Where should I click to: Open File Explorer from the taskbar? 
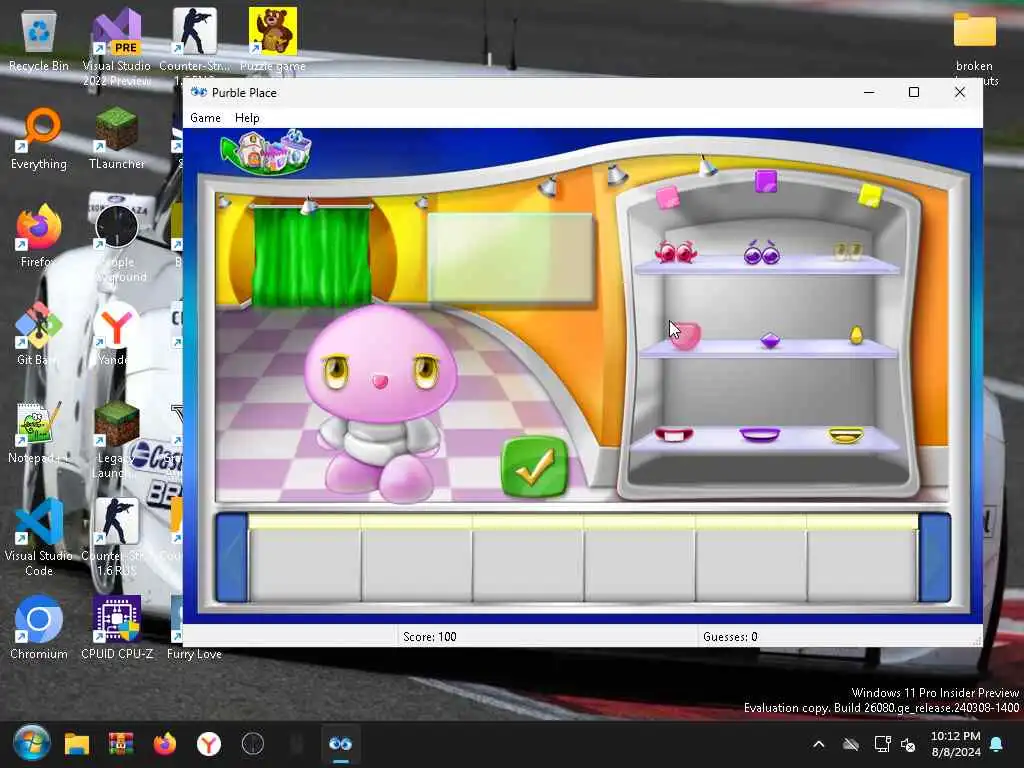click(76, 744)
